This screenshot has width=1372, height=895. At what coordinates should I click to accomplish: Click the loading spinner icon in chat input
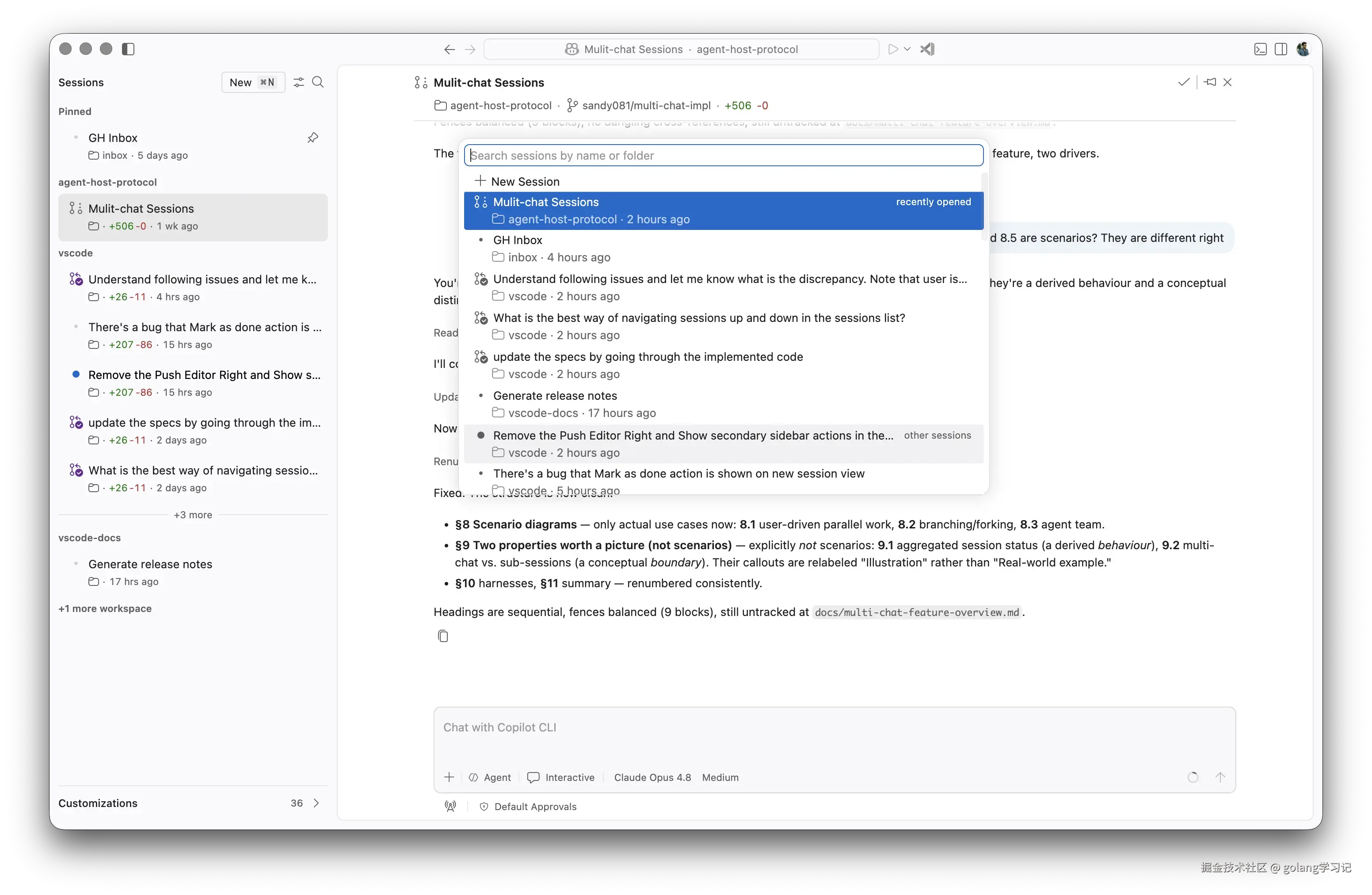pyautogui.click(x=1193, y=777)
